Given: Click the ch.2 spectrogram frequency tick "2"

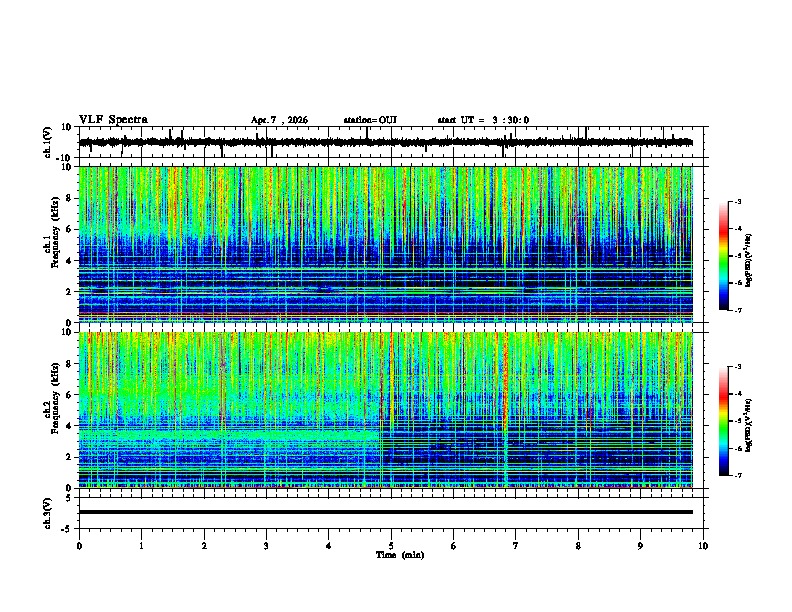Looking at the screenshot, I should pos(69,457).
